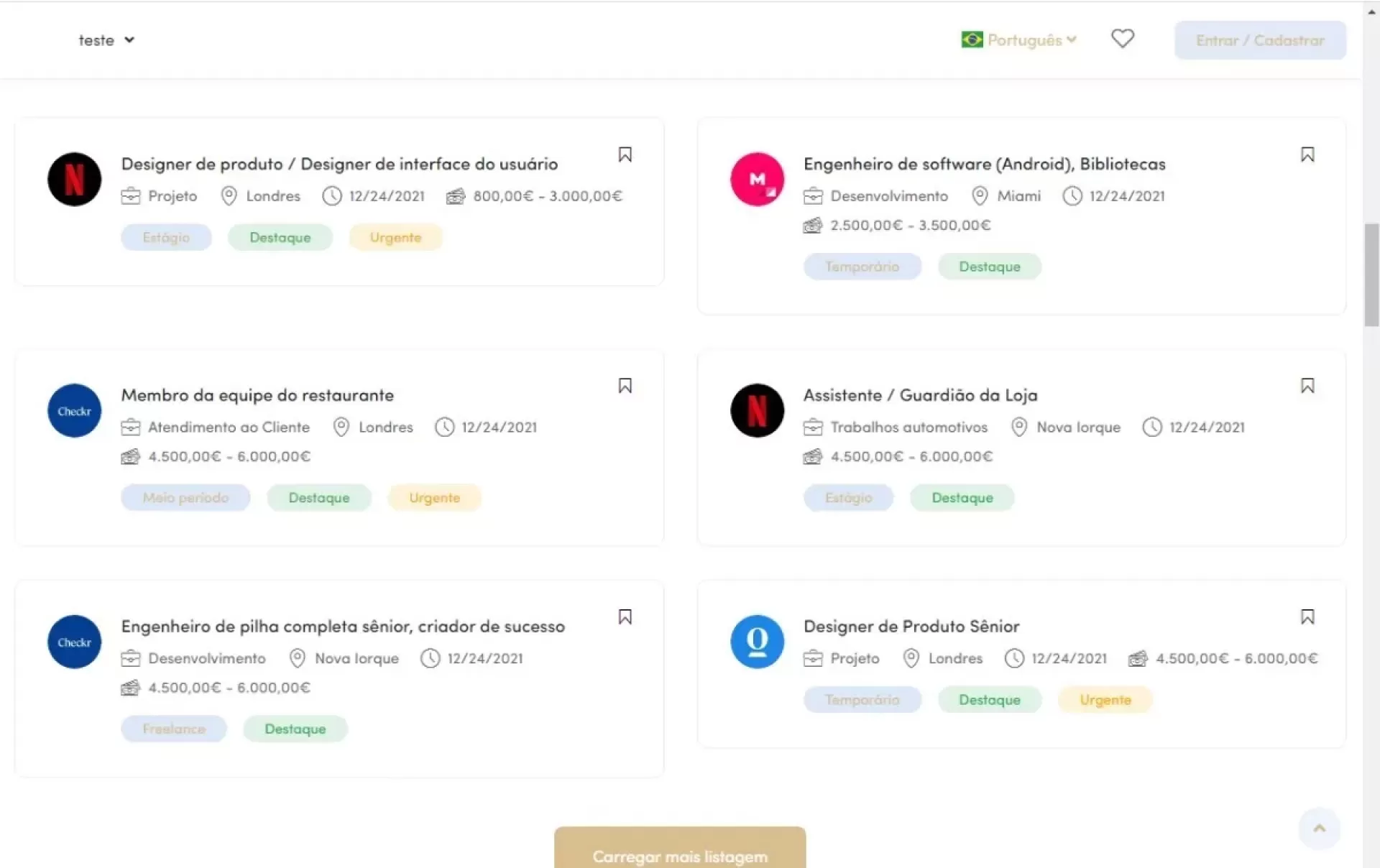1380x868 pixels.
Task: Select the Urgente tag on restaurant job
Action: point(434,498)
